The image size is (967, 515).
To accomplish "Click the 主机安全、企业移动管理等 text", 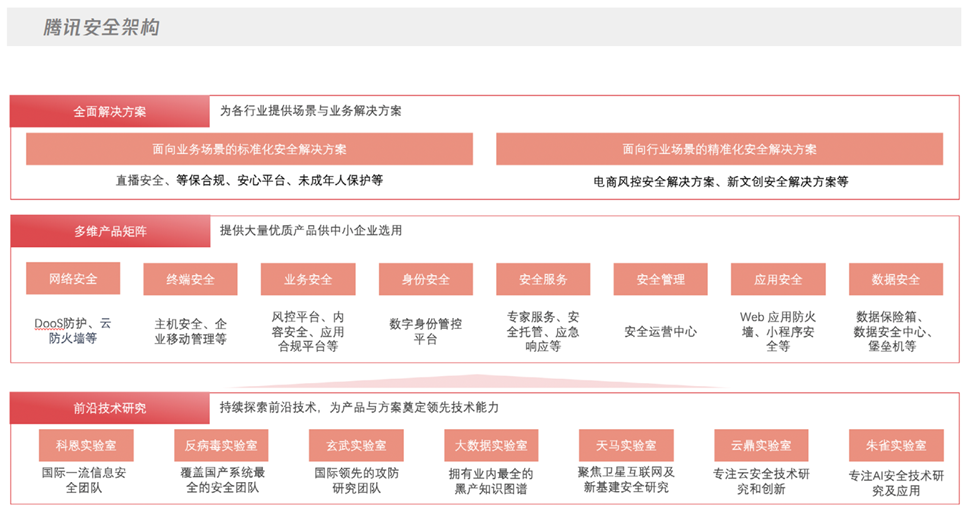I will [191, 331].
